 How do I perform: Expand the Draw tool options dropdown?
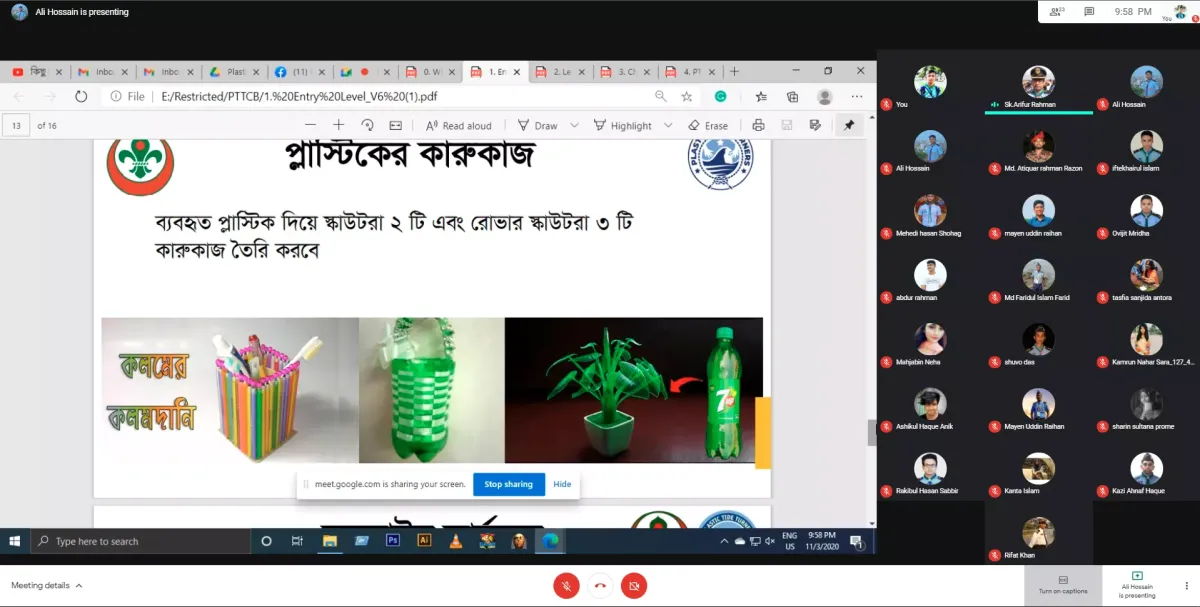point(574,126)
